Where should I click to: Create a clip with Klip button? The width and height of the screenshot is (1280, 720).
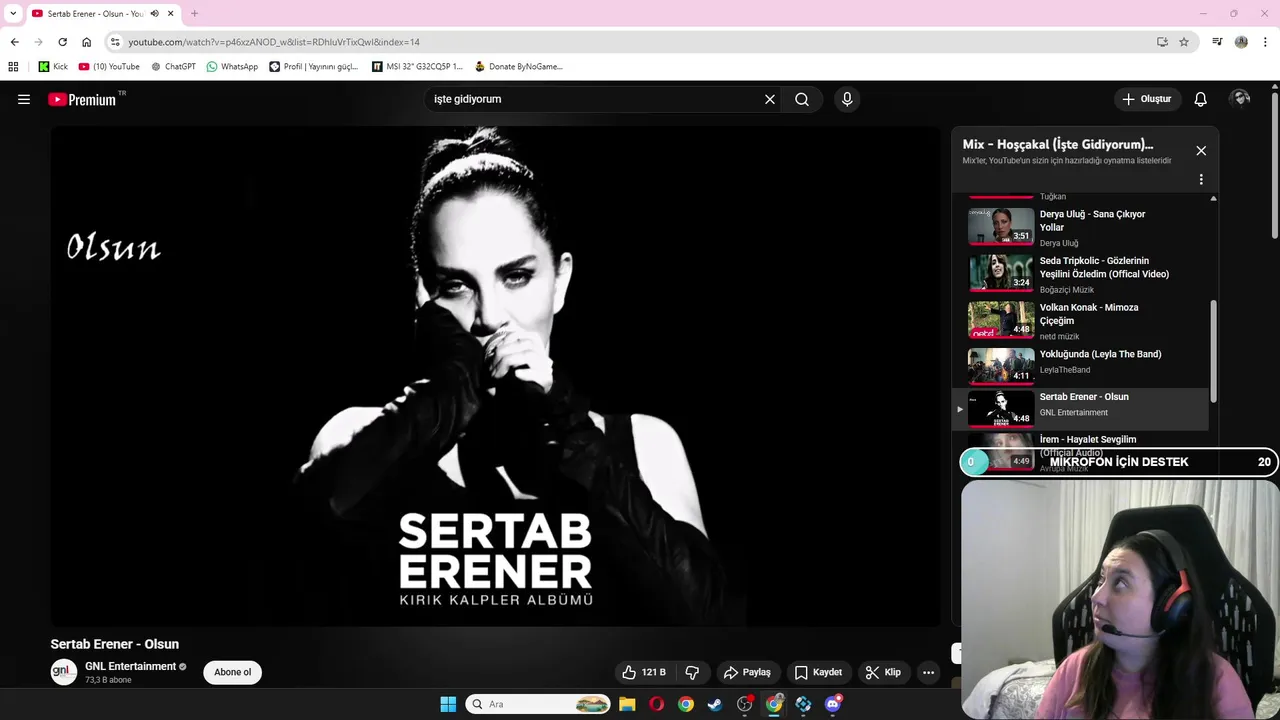pos(883,672)
